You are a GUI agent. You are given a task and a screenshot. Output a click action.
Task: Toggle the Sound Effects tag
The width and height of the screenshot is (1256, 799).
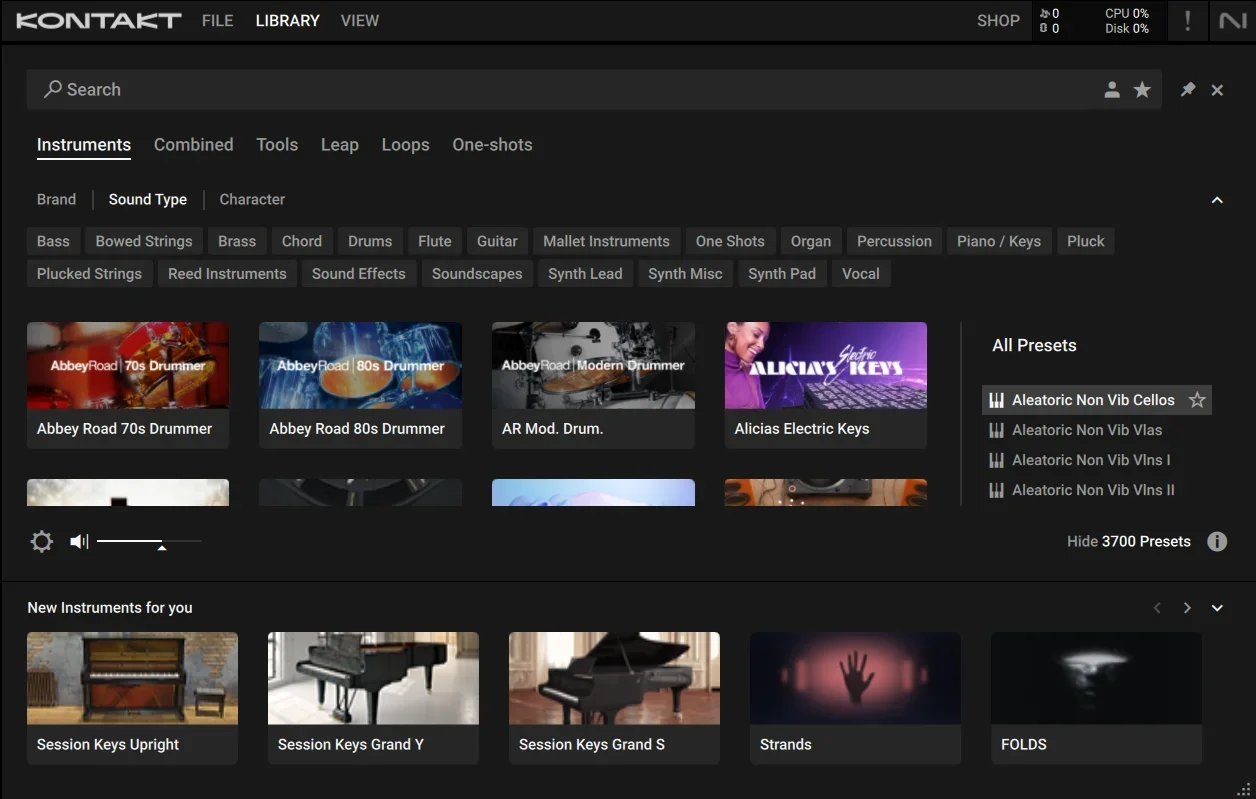359,274
